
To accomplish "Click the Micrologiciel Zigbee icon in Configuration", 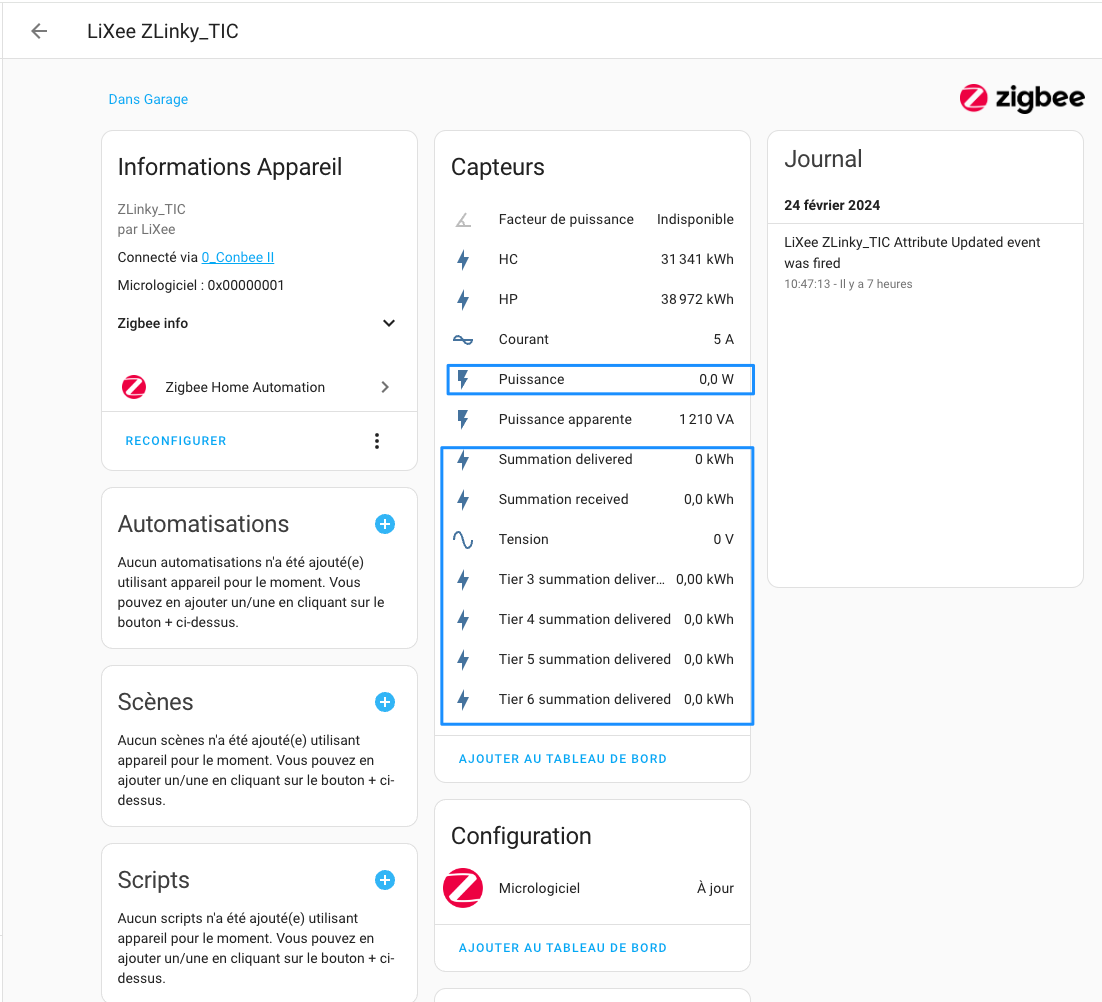I will [x=463, y=888].
